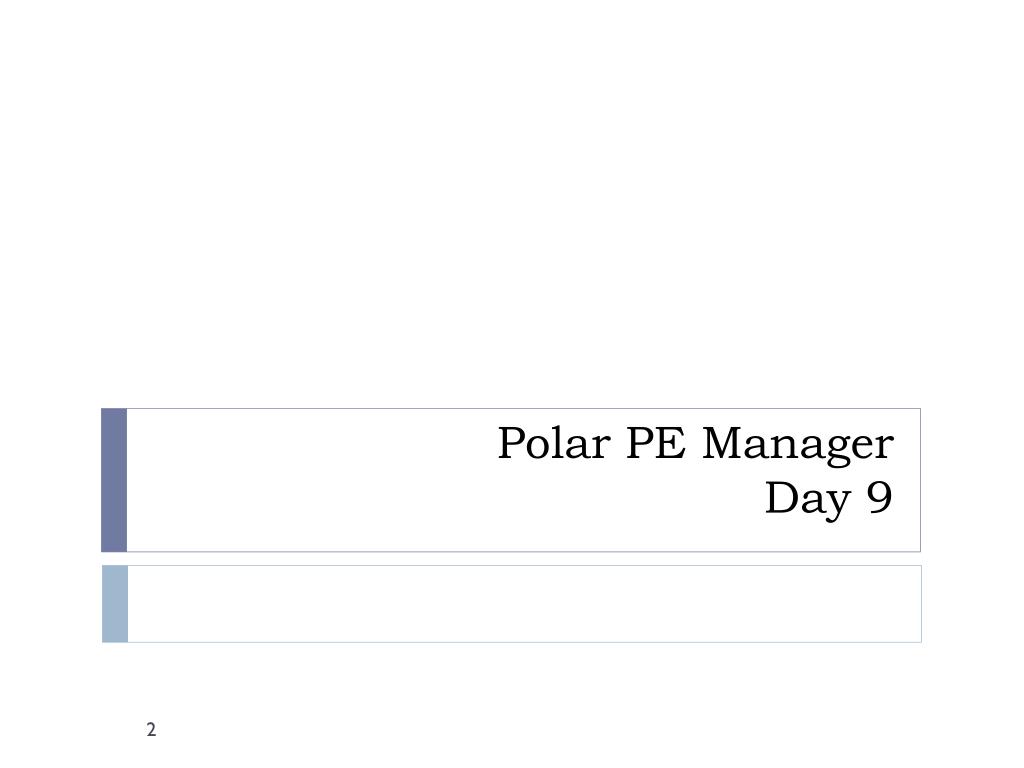The height and width of the screenshot is (768, 1024).
Task: Click the word "Day" in title
Action: [807, 501]
